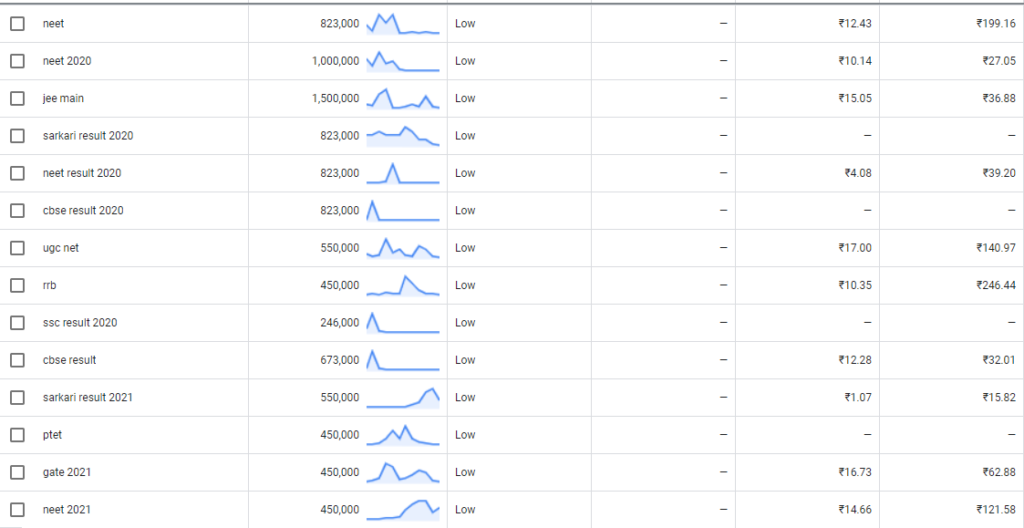Viewport: 1024px width, 528px height.
Task: Click the ₹246.44 high bid value
Action: point(996,285)
